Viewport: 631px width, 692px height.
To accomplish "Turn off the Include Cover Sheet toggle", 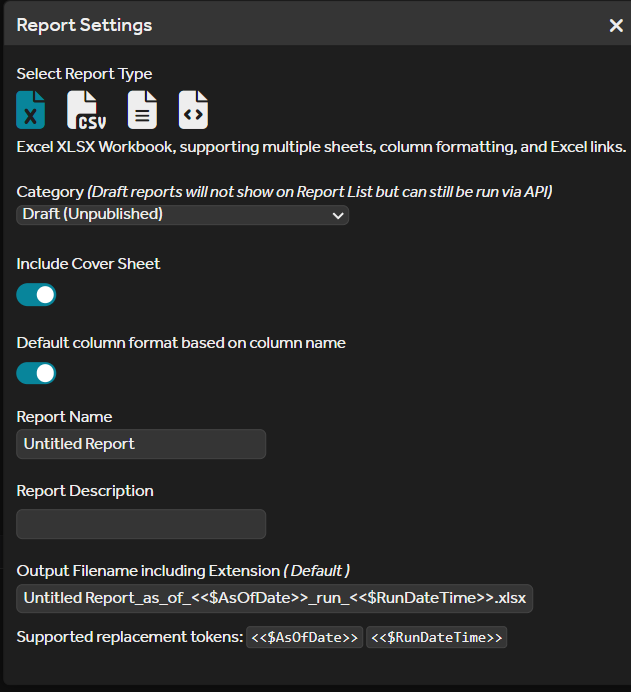I will point(37,295).
